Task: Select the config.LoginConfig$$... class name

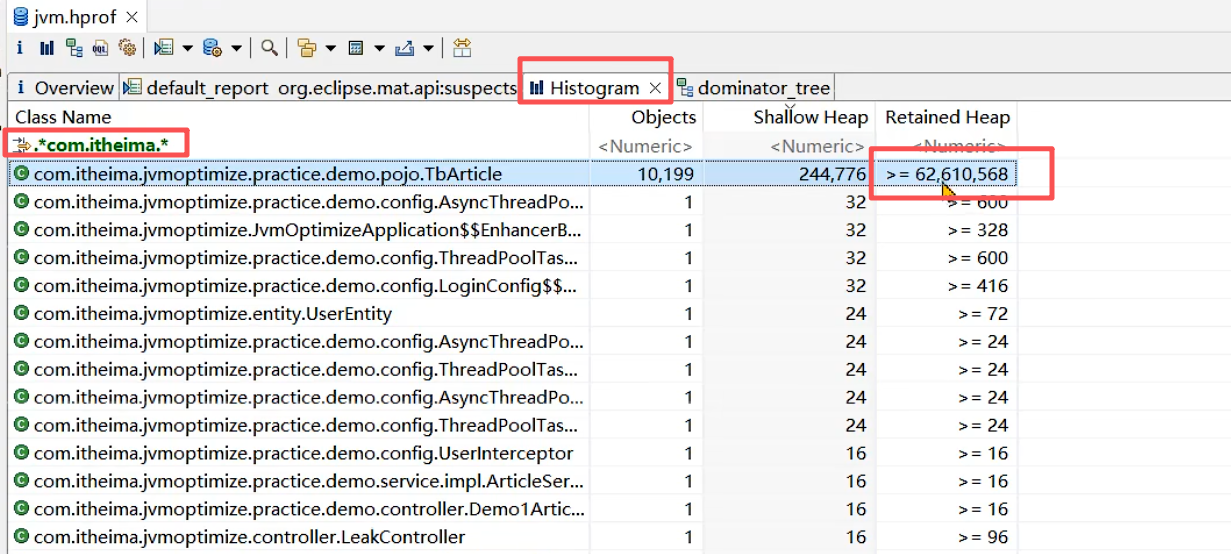Action: click(306, 286)
